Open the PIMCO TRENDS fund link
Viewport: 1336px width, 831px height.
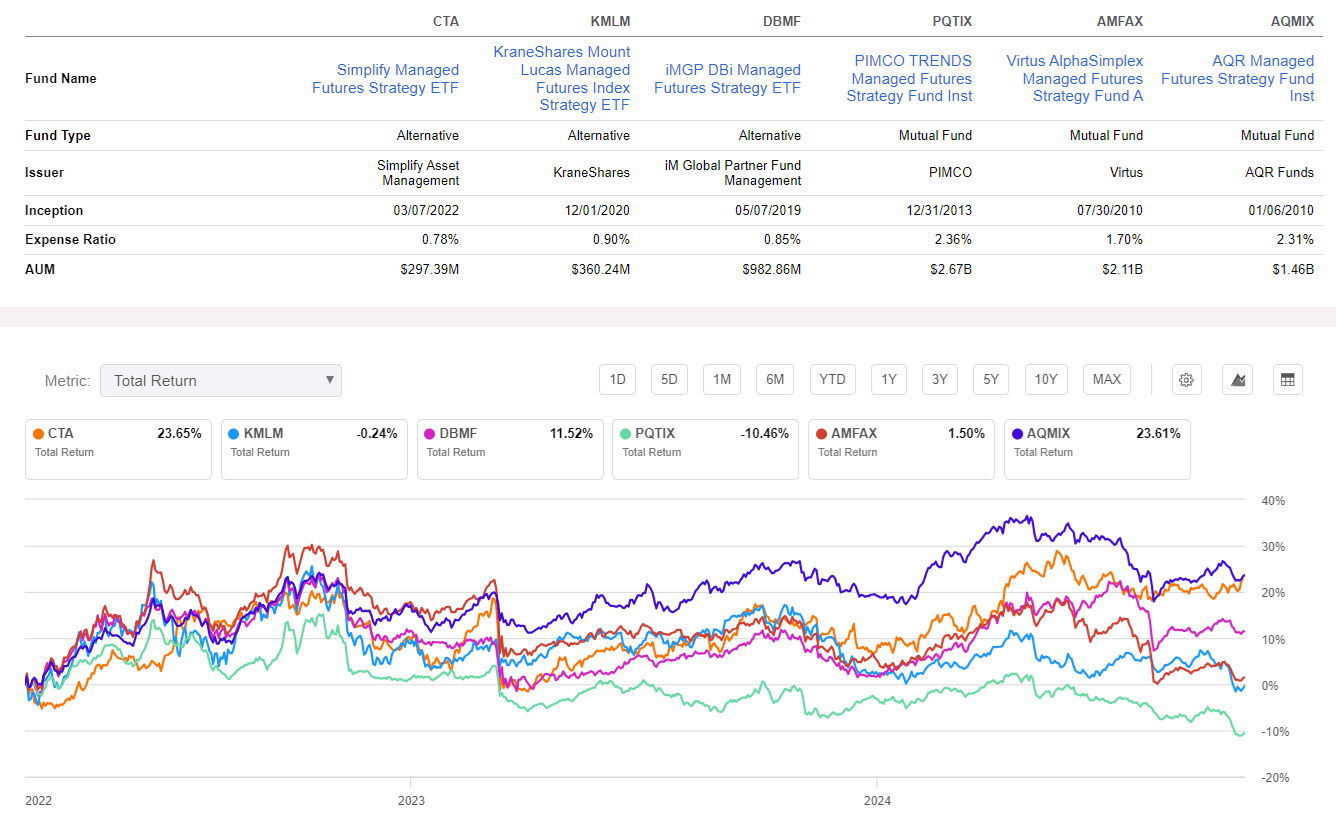click(x=910, y=78)
